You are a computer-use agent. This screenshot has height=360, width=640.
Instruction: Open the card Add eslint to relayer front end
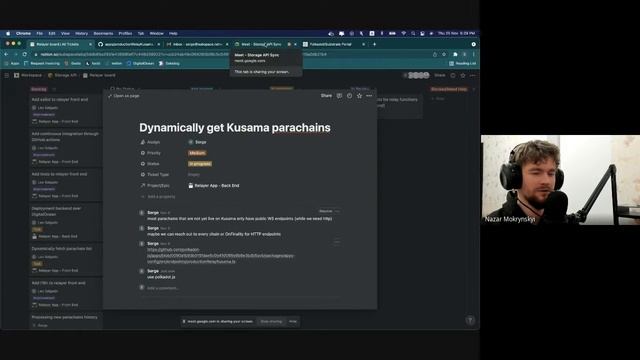(x=65, y=110)
